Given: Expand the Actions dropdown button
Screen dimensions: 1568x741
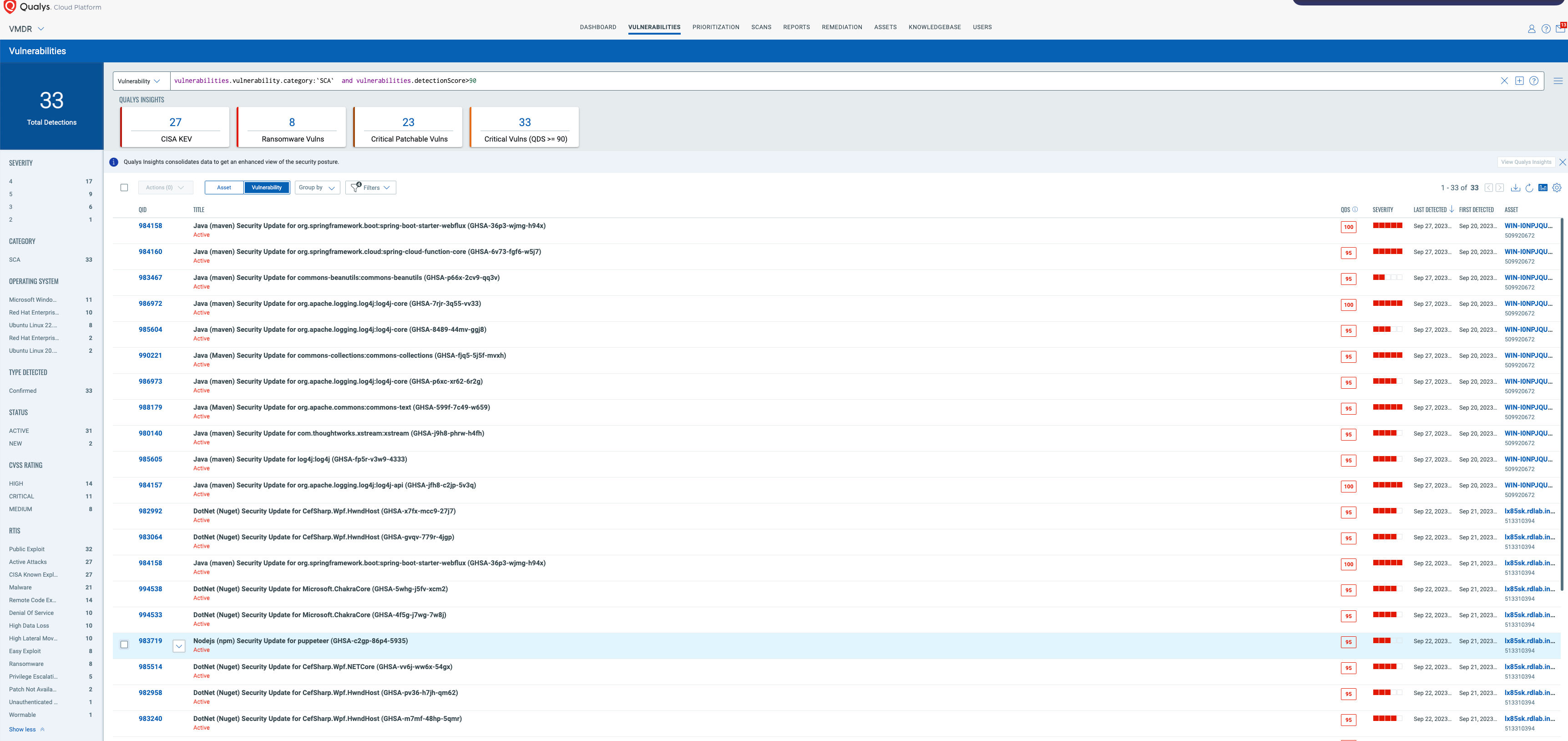Looking at the screenshot, I should (x=164, y=187).
